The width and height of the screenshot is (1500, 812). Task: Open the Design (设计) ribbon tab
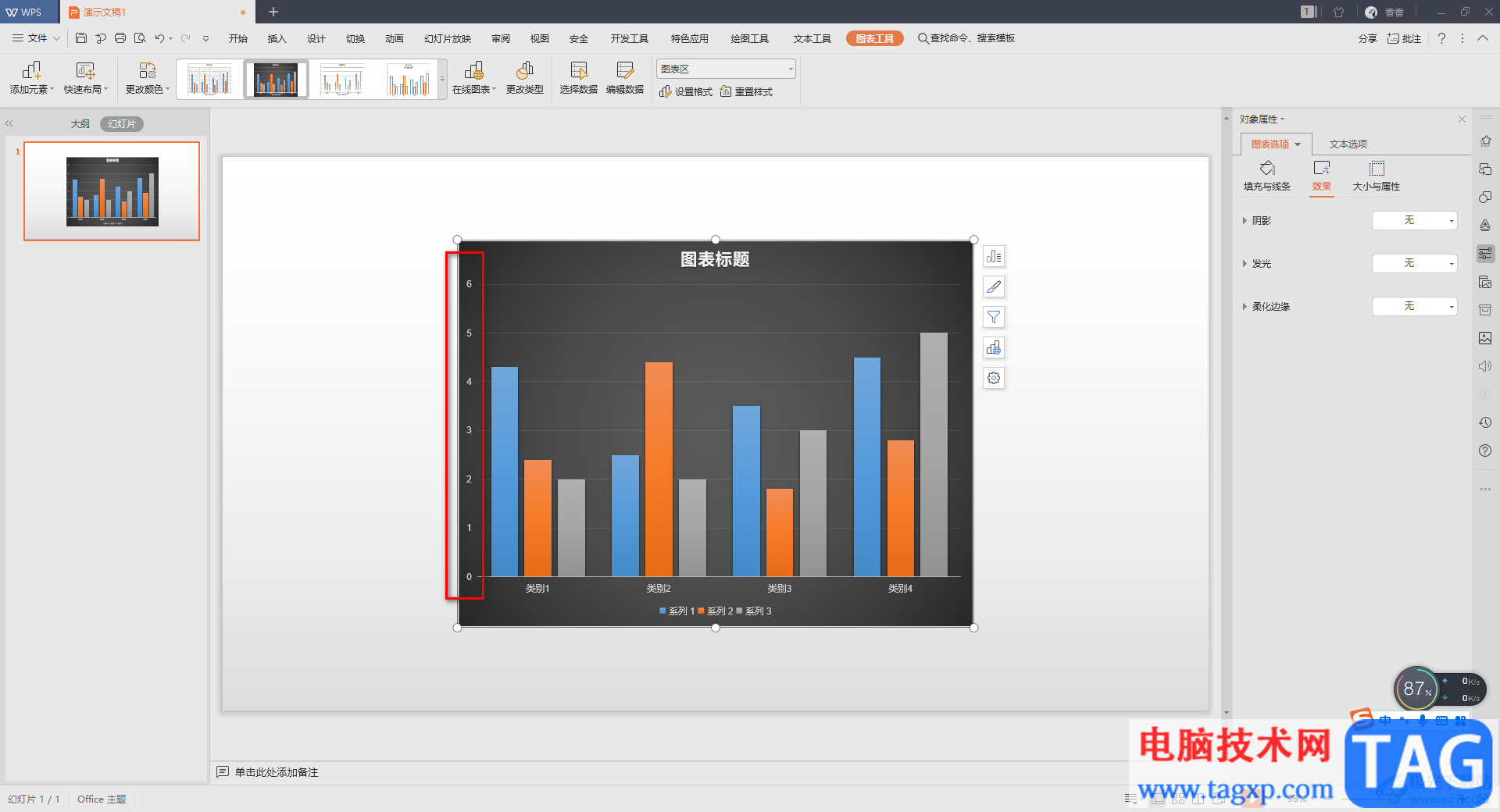click(316, 38)
